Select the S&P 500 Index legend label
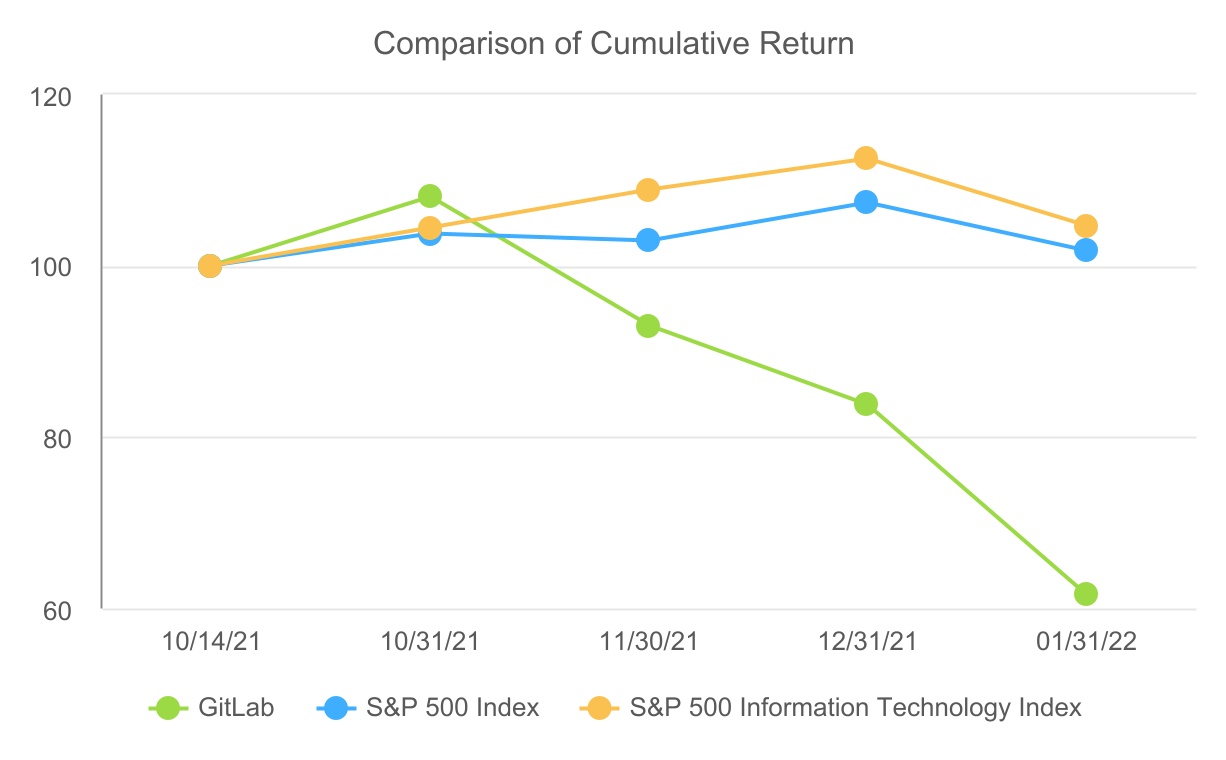1226x760 pixels. pos(454,708)
